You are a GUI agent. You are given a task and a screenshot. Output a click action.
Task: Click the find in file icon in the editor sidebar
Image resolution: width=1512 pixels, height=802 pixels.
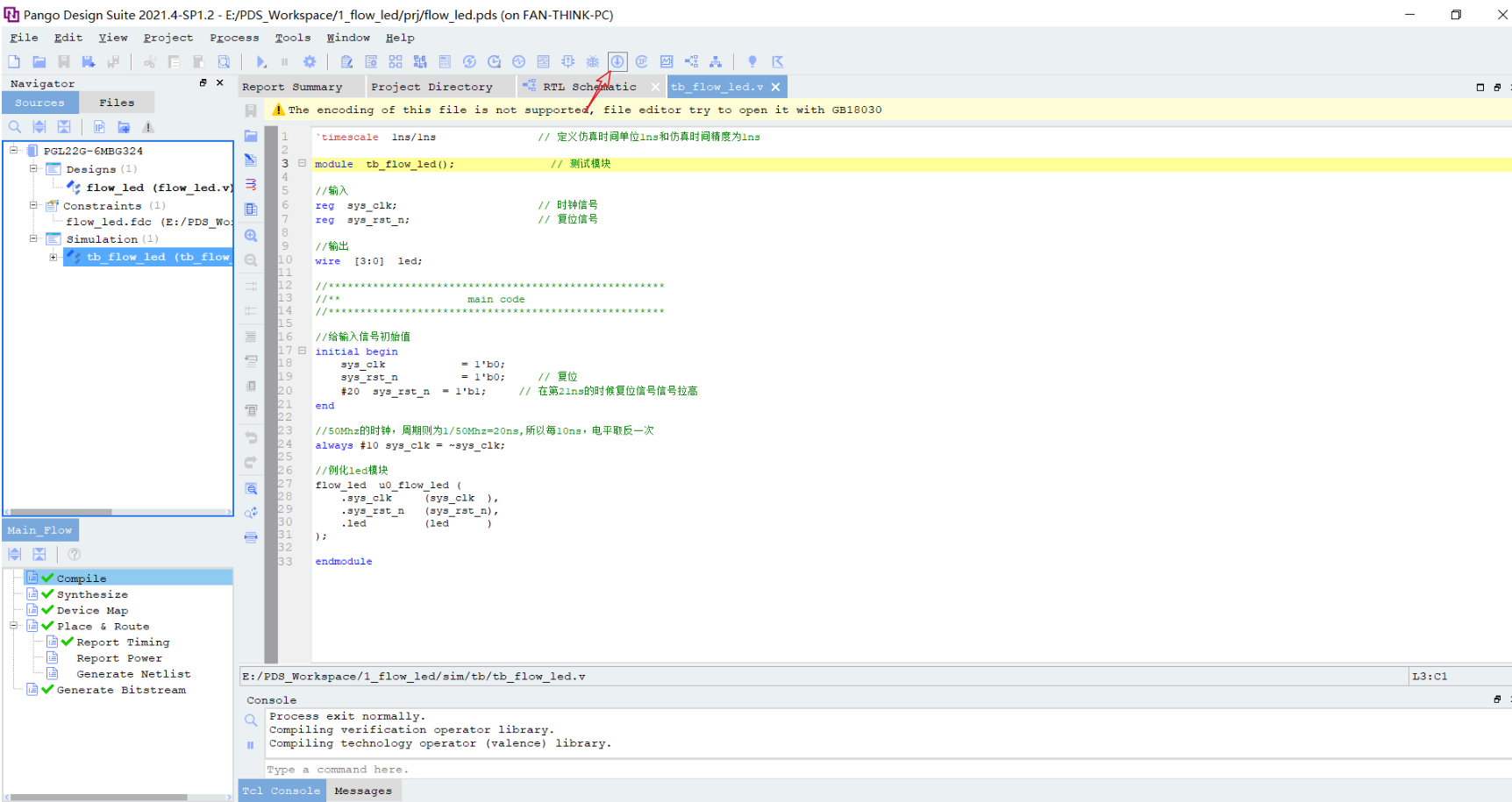[251, 489]
